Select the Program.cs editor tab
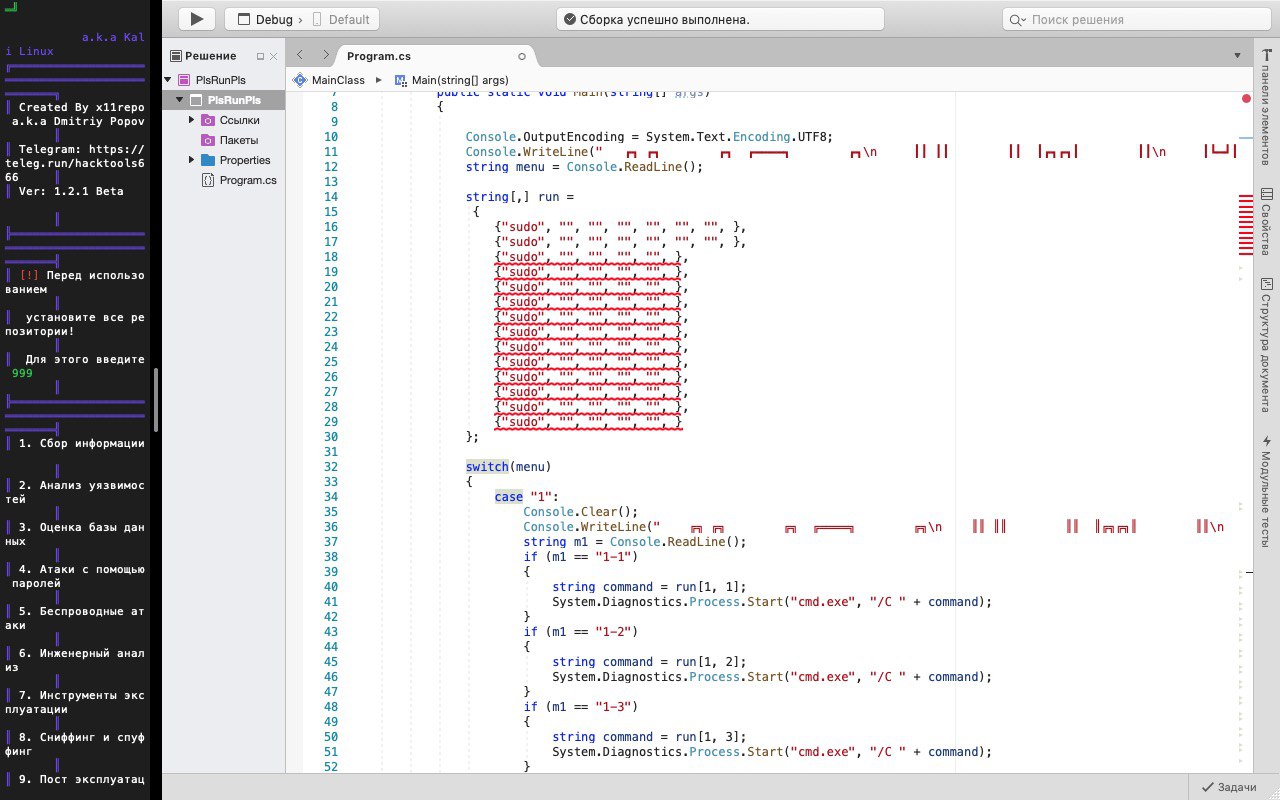The image size is (1280, 800). coord(379,56)
